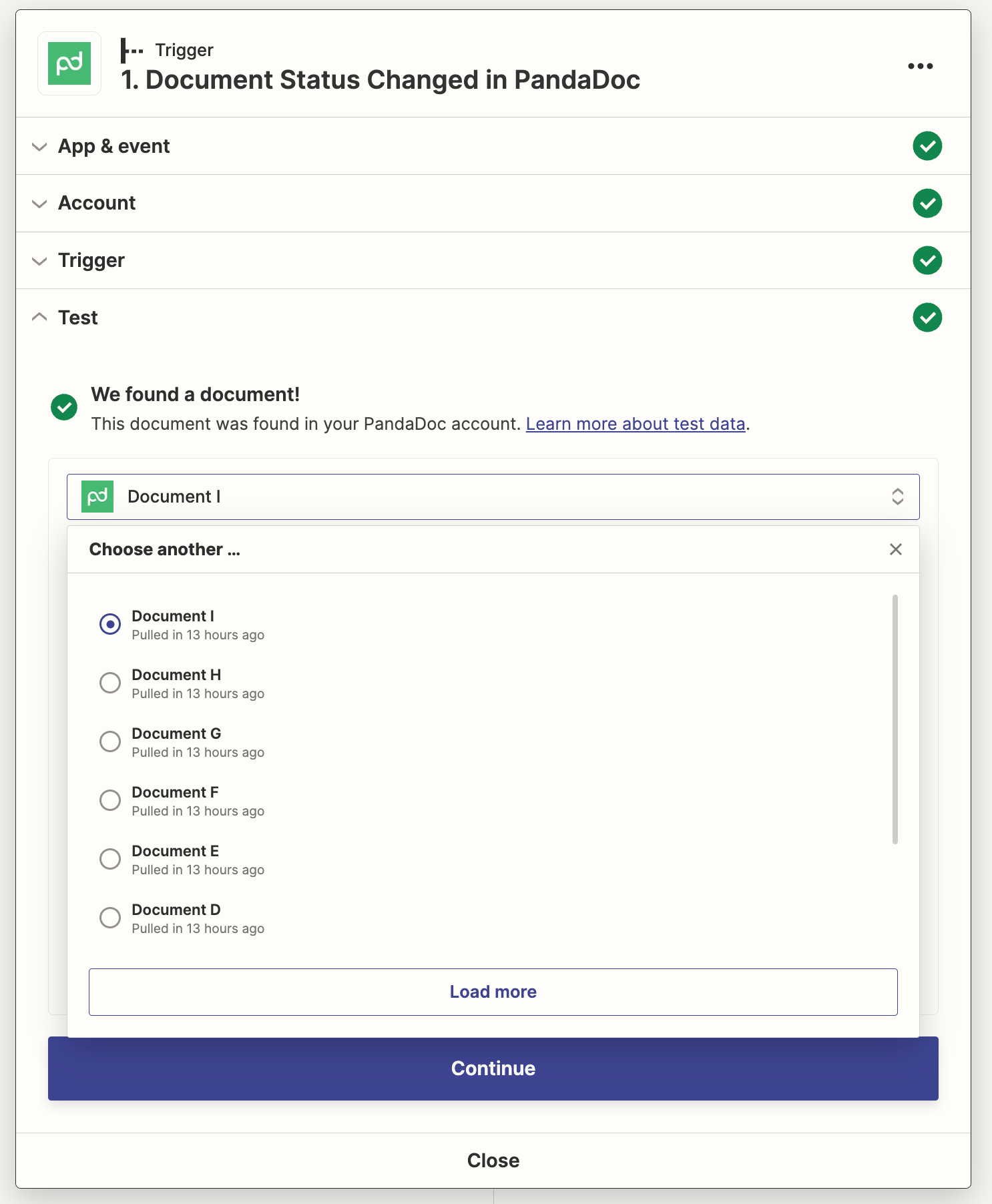The height and width of the screenshot is (1204, 992).
Task: Click the green checkmark on App & event
Action: (x=927, y=146)
